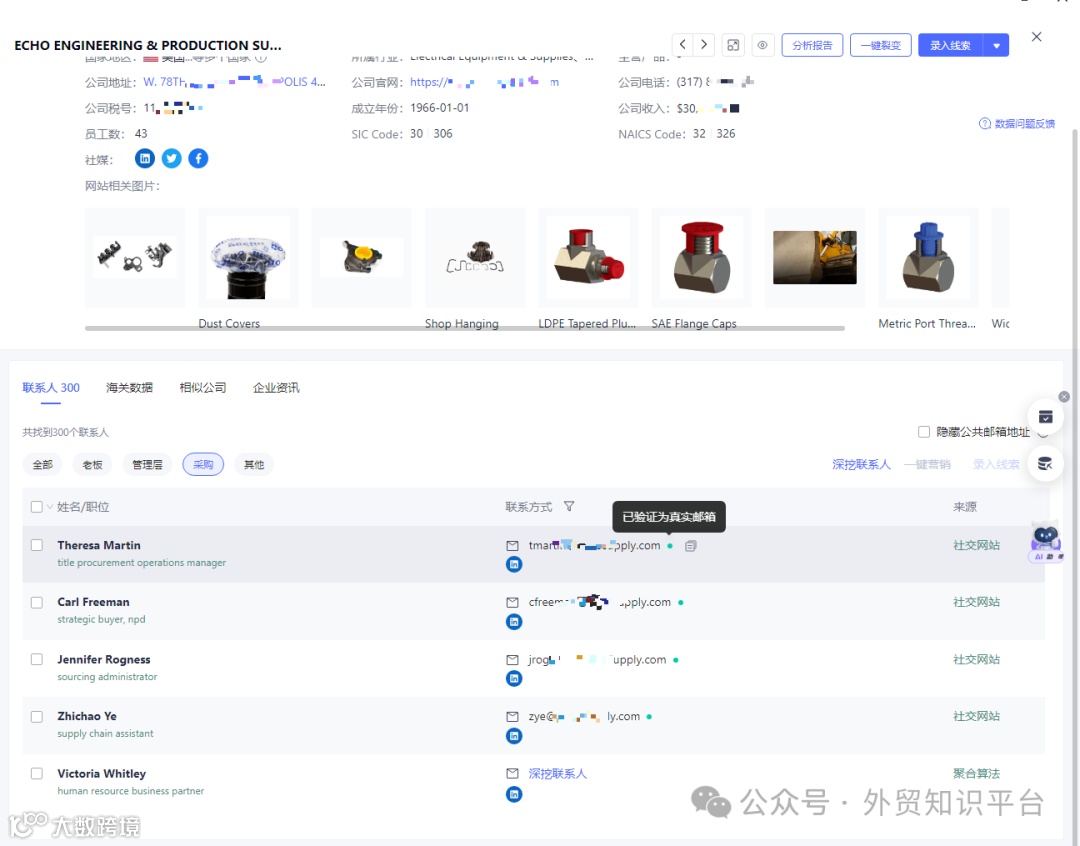Click Zhichao Ye's email envelope icon
This screenshot has height=846, width=1080.
512,716
